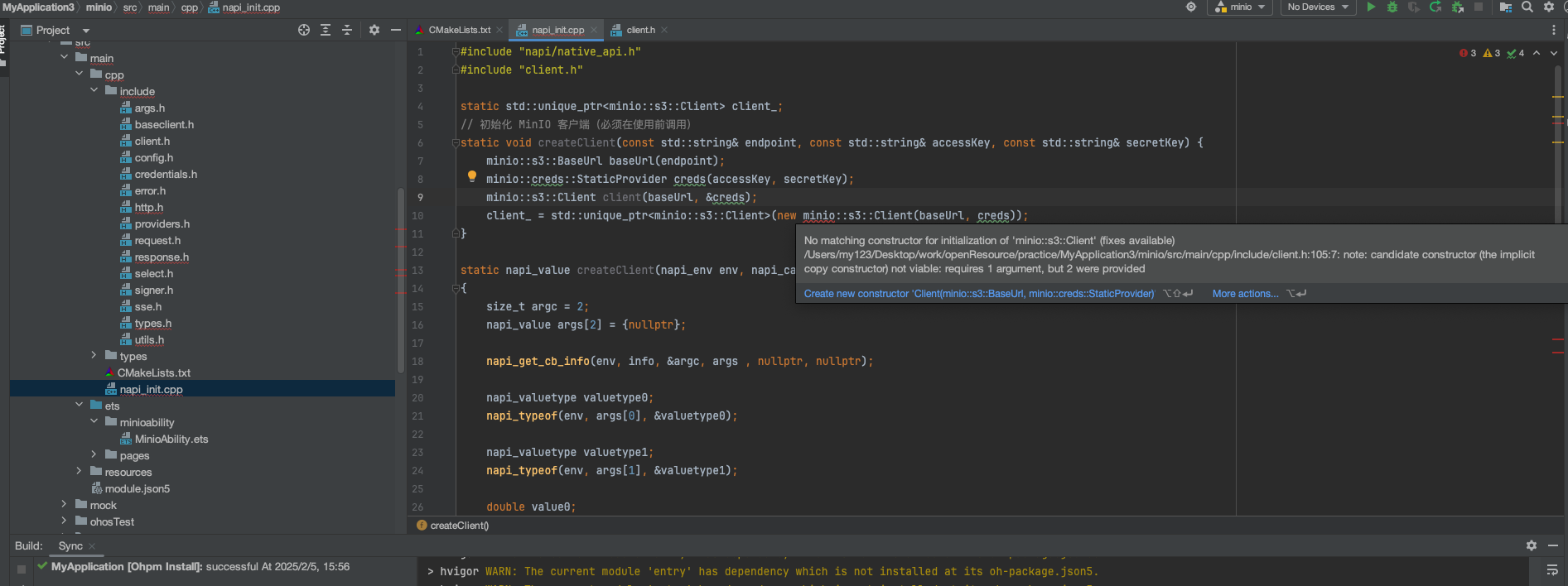Image resolution: width=1568 pixels, height=586 pixels.
Task: Select opened file in Project panel
Action: [304, 30]
